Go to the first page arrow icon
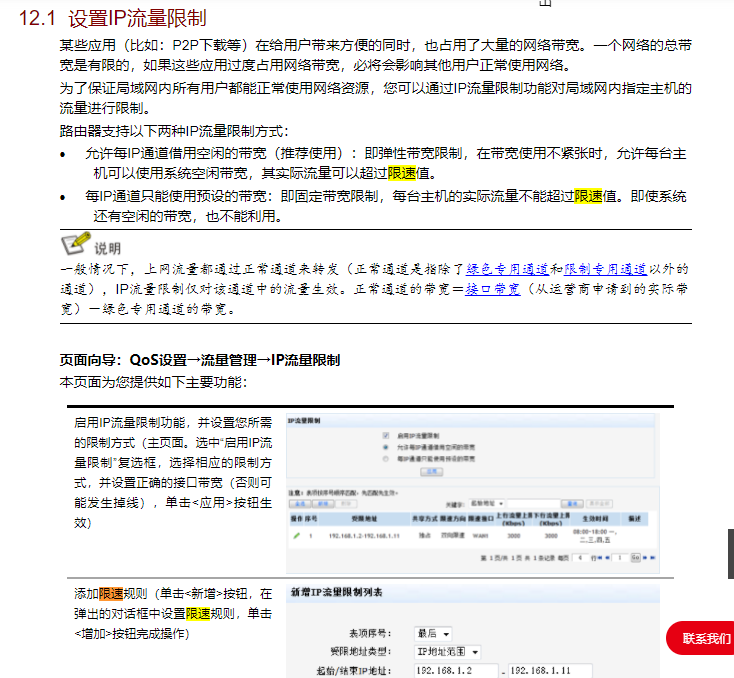The height and width of the screenshot is (678, 734). 599,558
